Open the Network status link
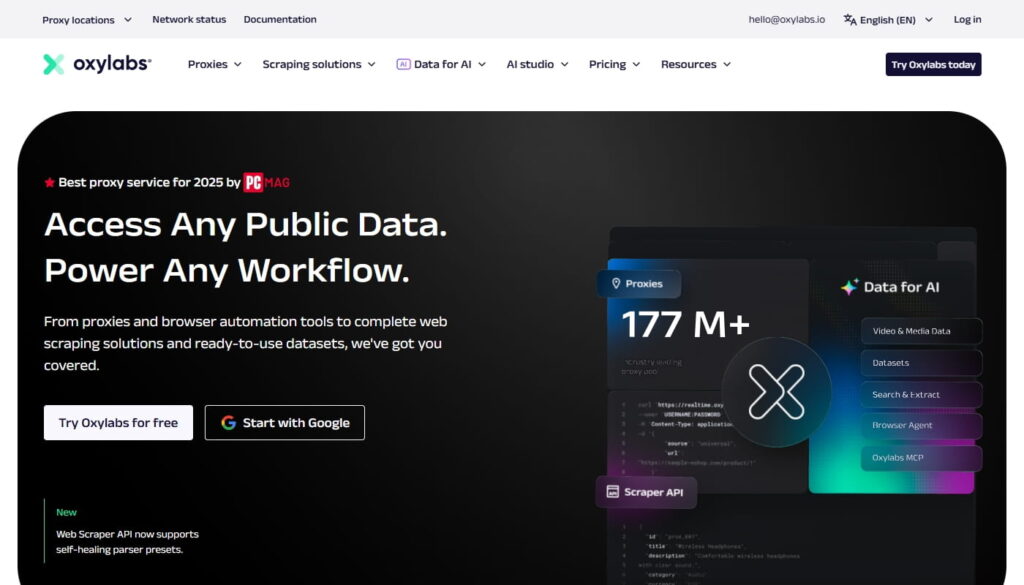1024x585 pixels. click(189, 19)
